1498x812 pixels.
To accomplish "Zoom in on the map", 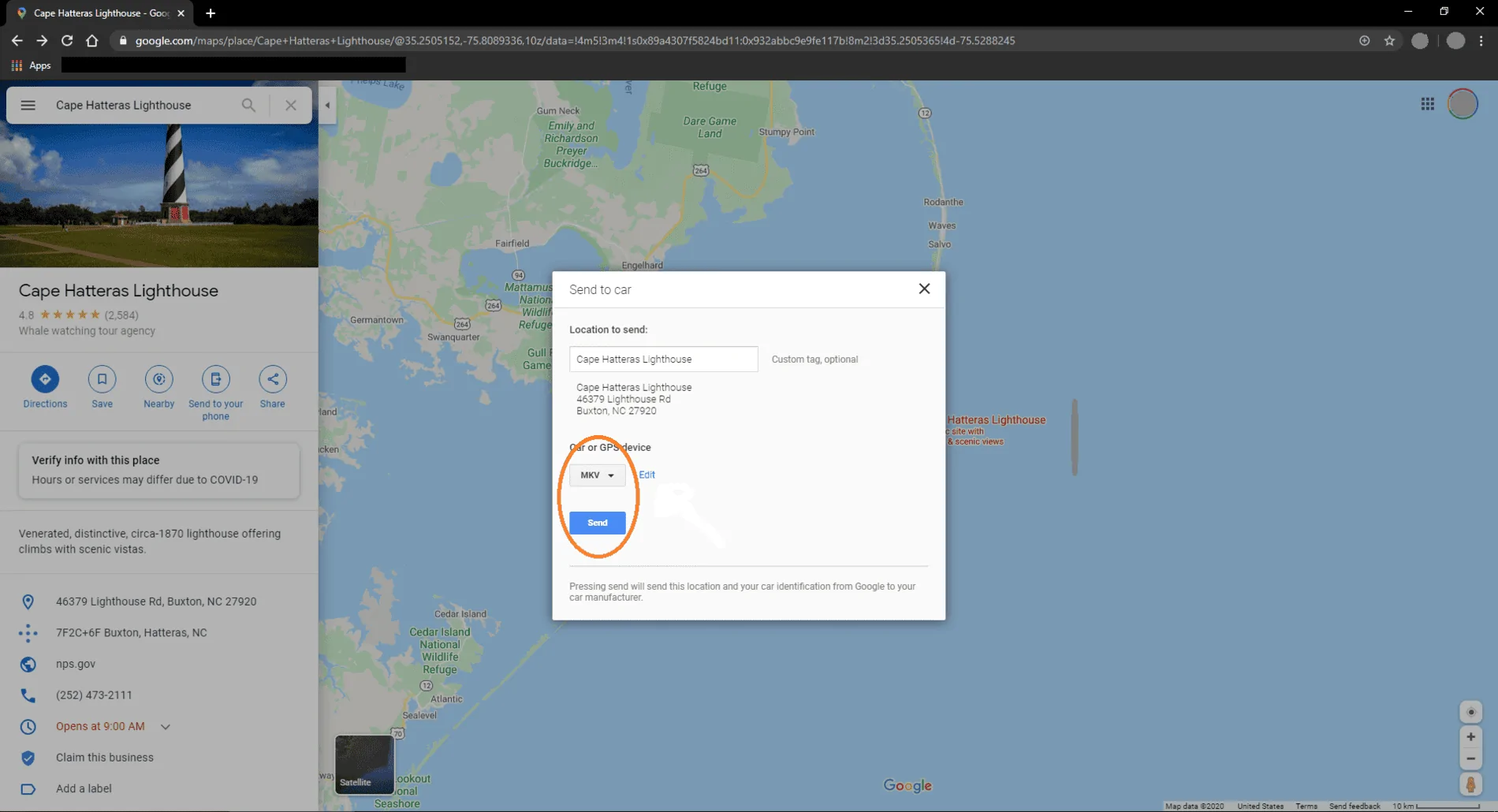I will (x=1470, y=737).
